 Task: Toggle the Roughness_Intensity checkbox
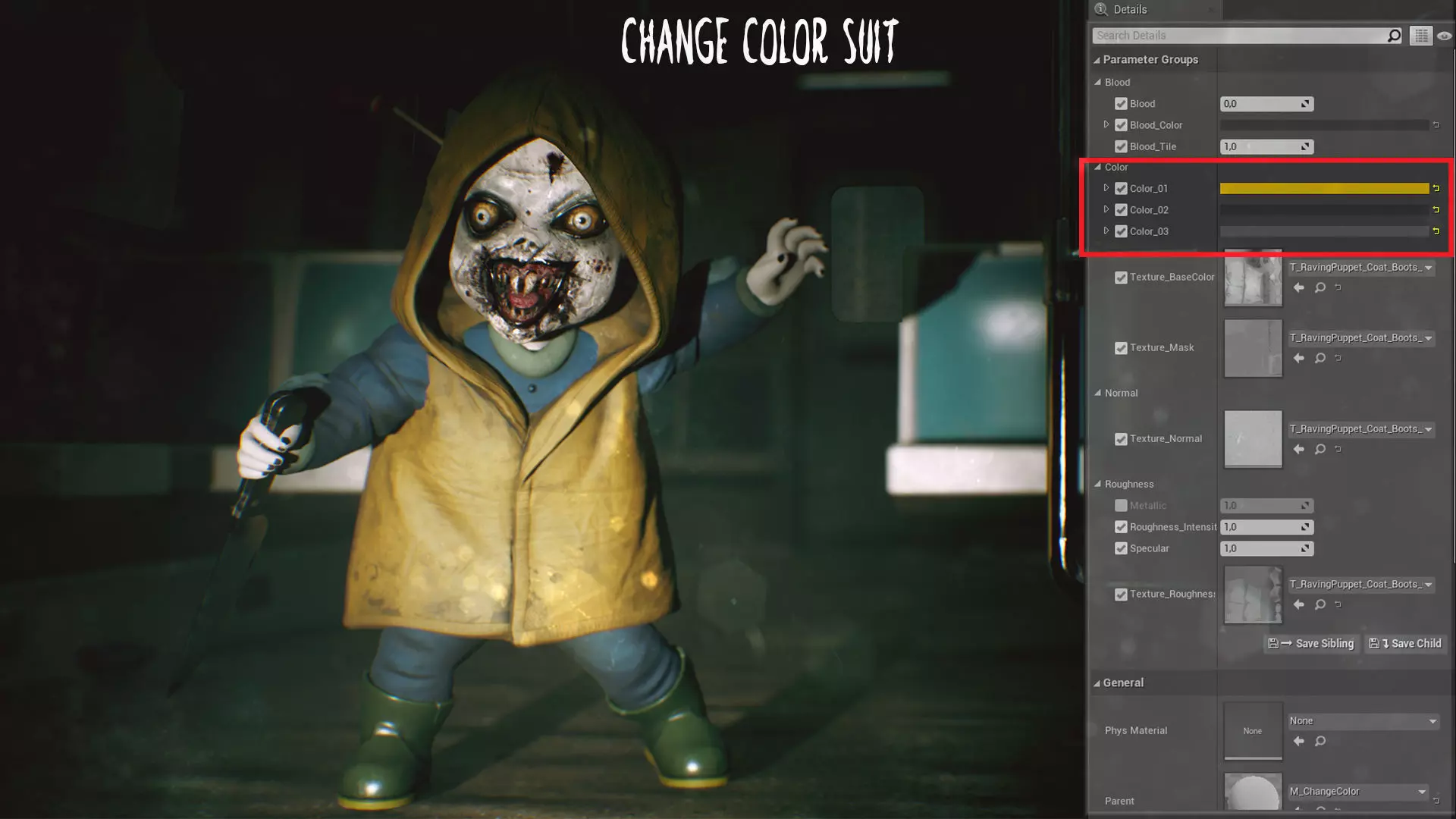[1121, 527]
